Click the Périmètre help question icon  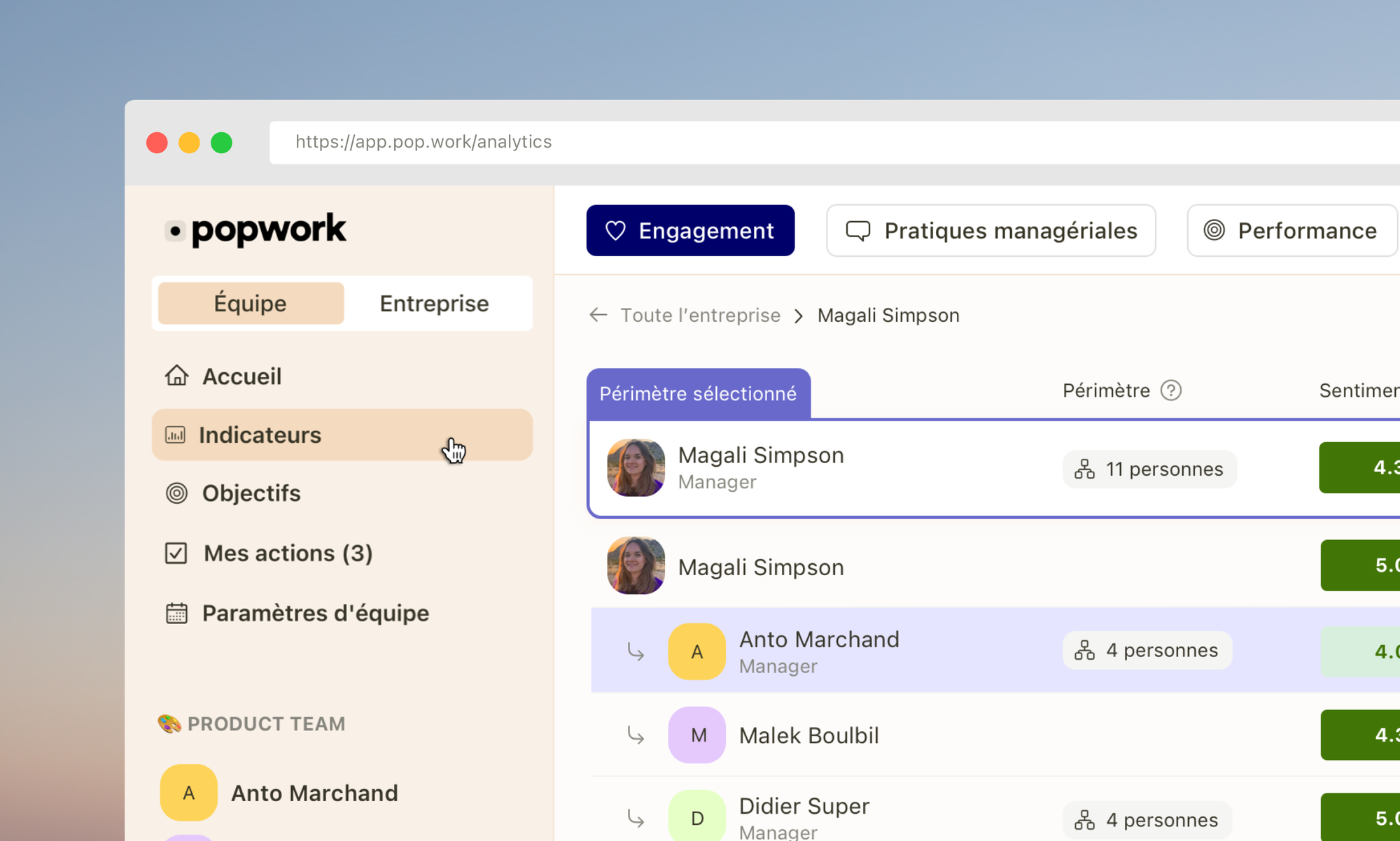pyautogui.click(x=1170, y=390)
